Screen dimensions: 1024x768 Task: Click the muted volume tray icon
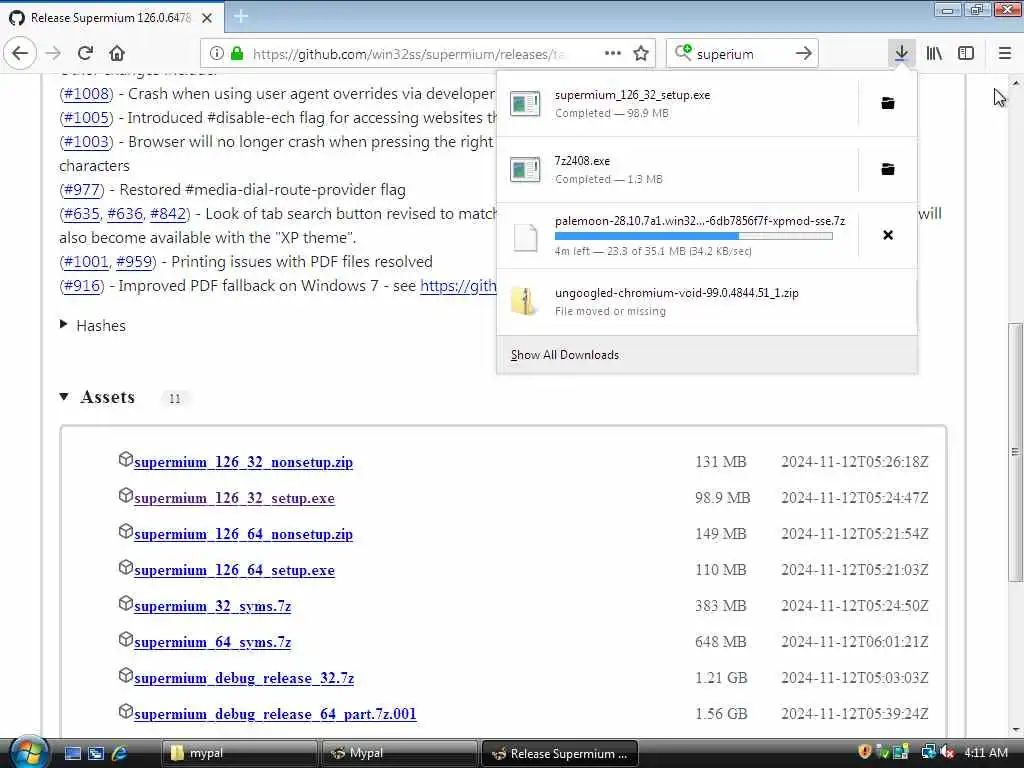point(948,752)
